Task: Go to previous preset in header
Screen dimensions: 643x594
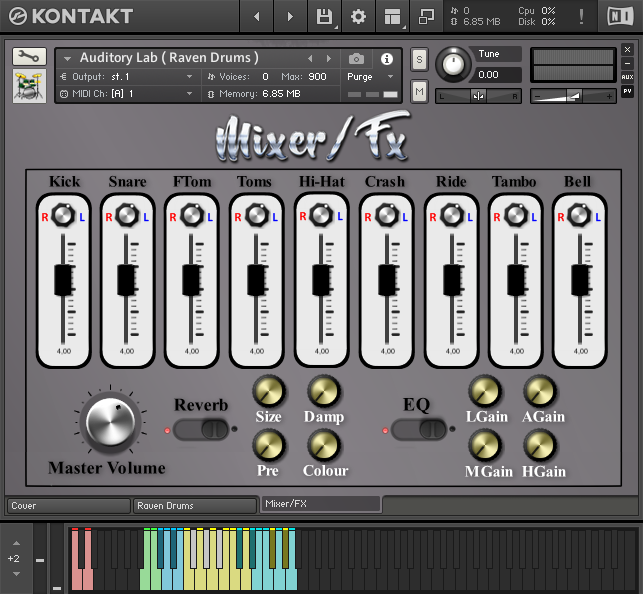Action: (257, 17)
